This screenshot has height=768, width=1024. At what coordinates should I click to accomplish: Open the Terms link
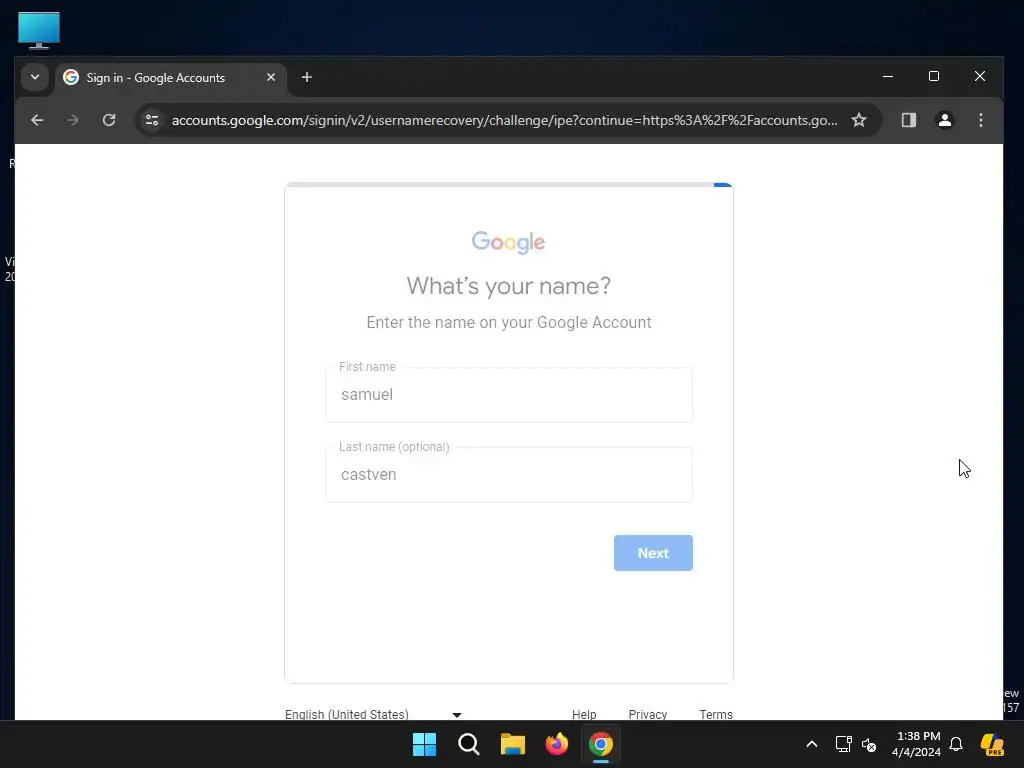[716, 714]
